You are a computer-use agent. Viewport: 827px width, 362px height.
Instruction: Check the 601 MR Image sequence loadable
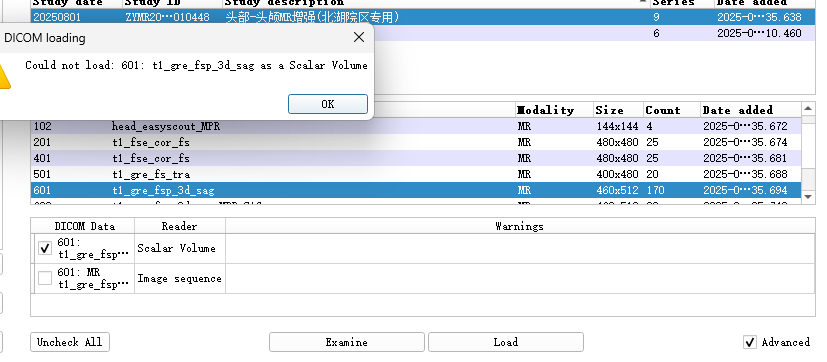(x=45, y=278)
